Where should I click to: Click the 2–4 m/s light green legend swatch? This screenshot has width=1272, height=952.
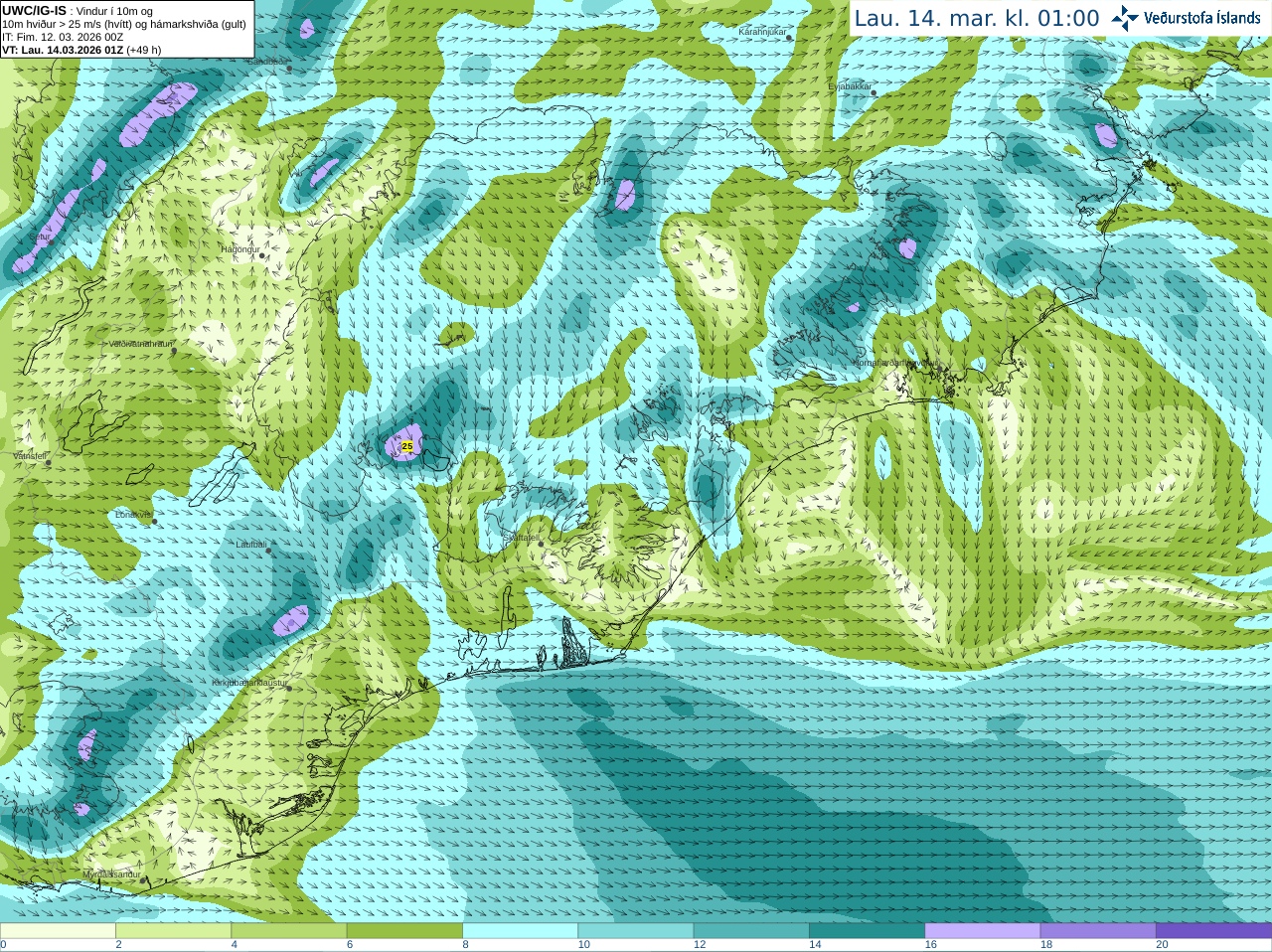point(173,930)
